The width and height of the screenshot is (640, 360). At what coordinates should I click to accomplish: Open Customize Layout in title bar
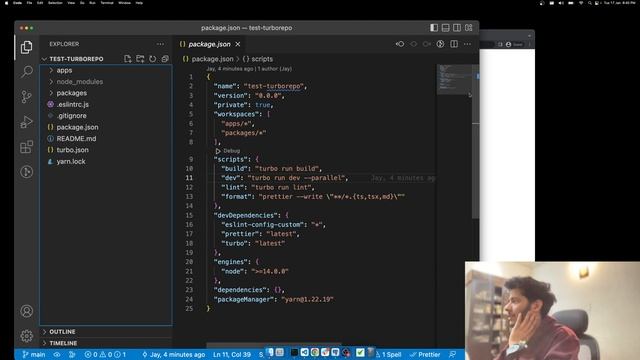point(469,28)
